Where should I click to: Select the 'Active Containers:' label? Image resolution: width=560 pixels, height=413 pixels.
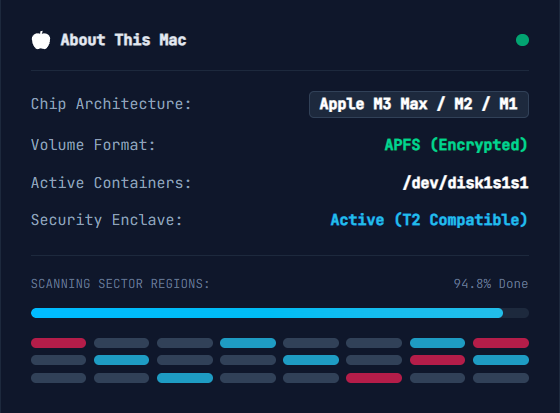111,183
